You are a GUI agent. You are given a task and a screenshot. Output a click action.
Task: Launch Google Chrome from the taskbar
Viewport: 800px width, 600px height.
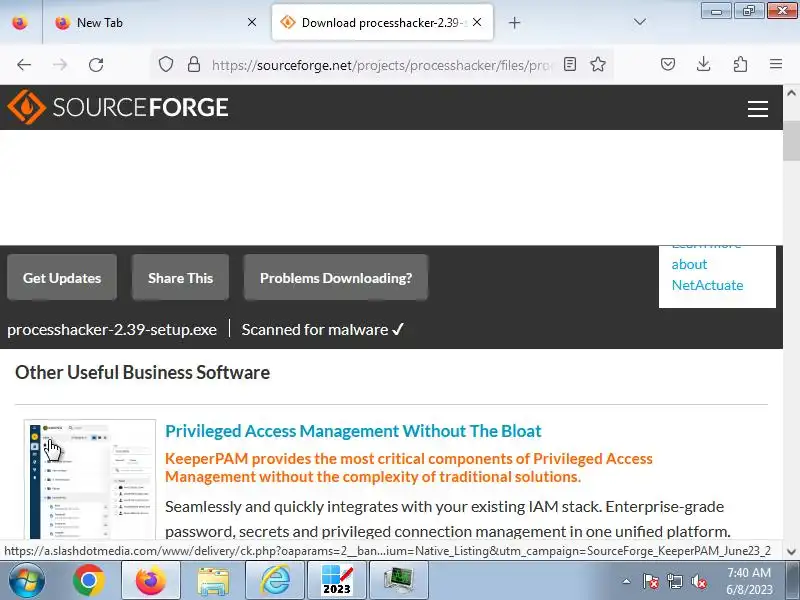click(x=89, y=581)
